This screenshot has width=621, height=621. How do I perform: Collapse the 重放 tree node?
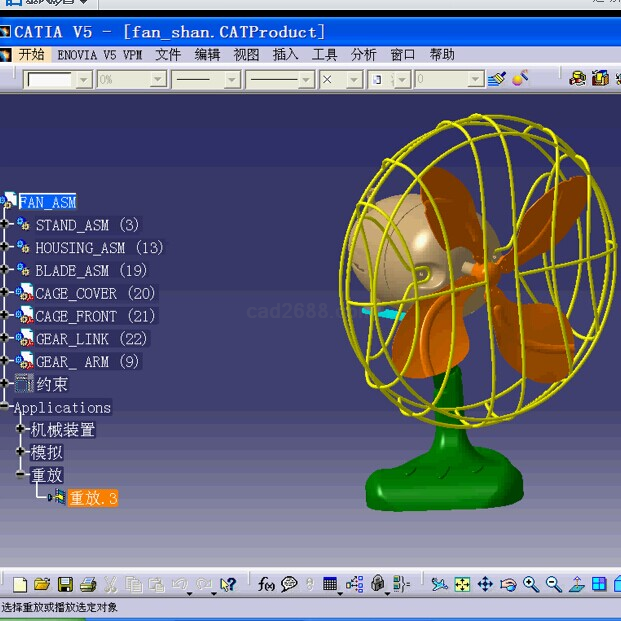pos(20,475)
